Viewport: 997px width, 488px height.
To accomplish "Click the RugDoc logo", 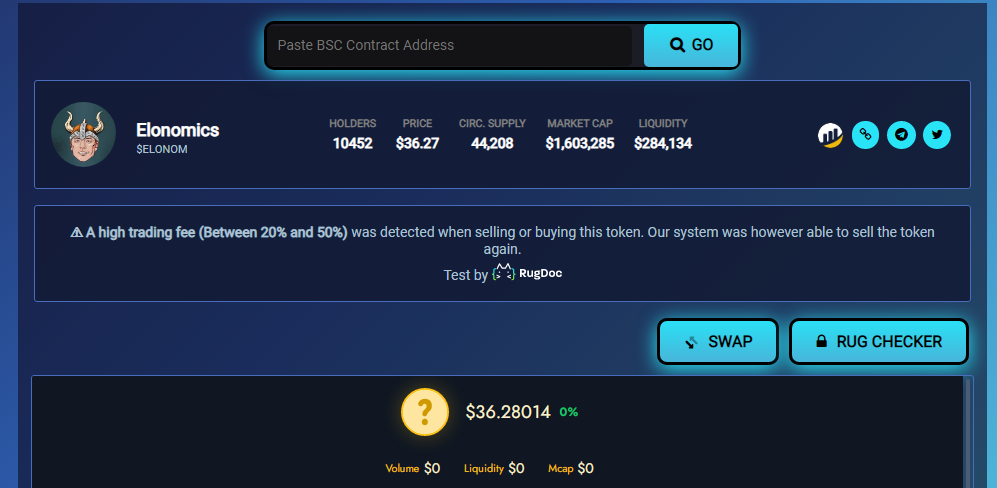I will click(527, 274).
